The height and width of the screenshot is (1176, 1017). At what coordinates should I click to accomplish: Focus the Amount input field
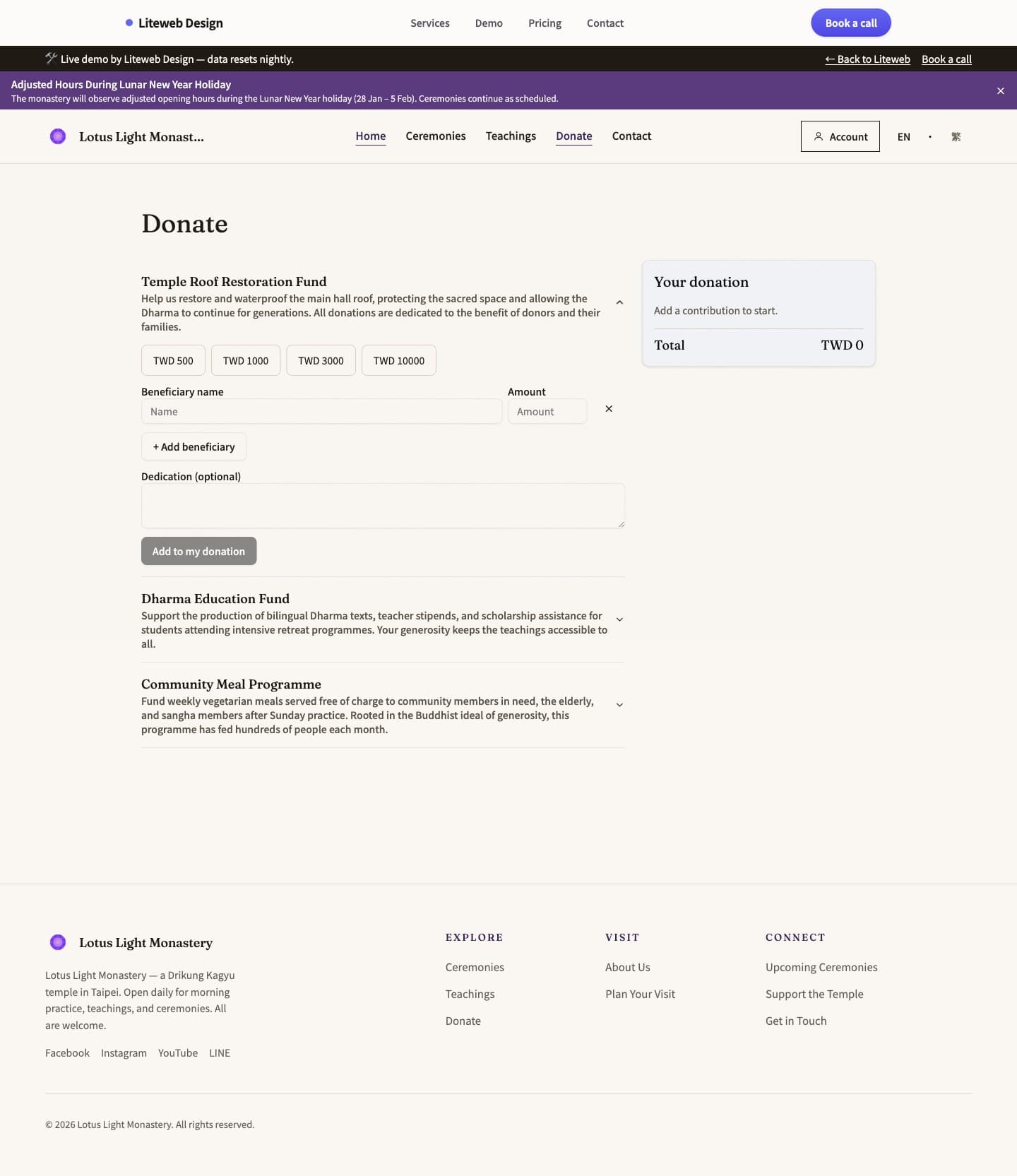pyautogui.click(x=547, y=411)
